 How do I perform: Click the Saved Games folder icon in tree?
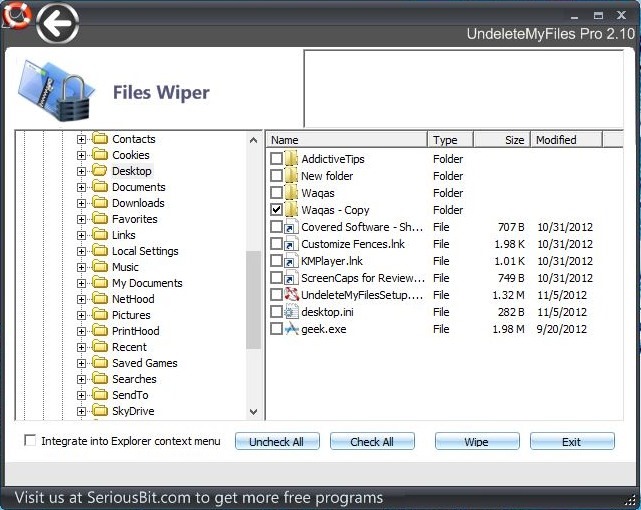[100, 362]
